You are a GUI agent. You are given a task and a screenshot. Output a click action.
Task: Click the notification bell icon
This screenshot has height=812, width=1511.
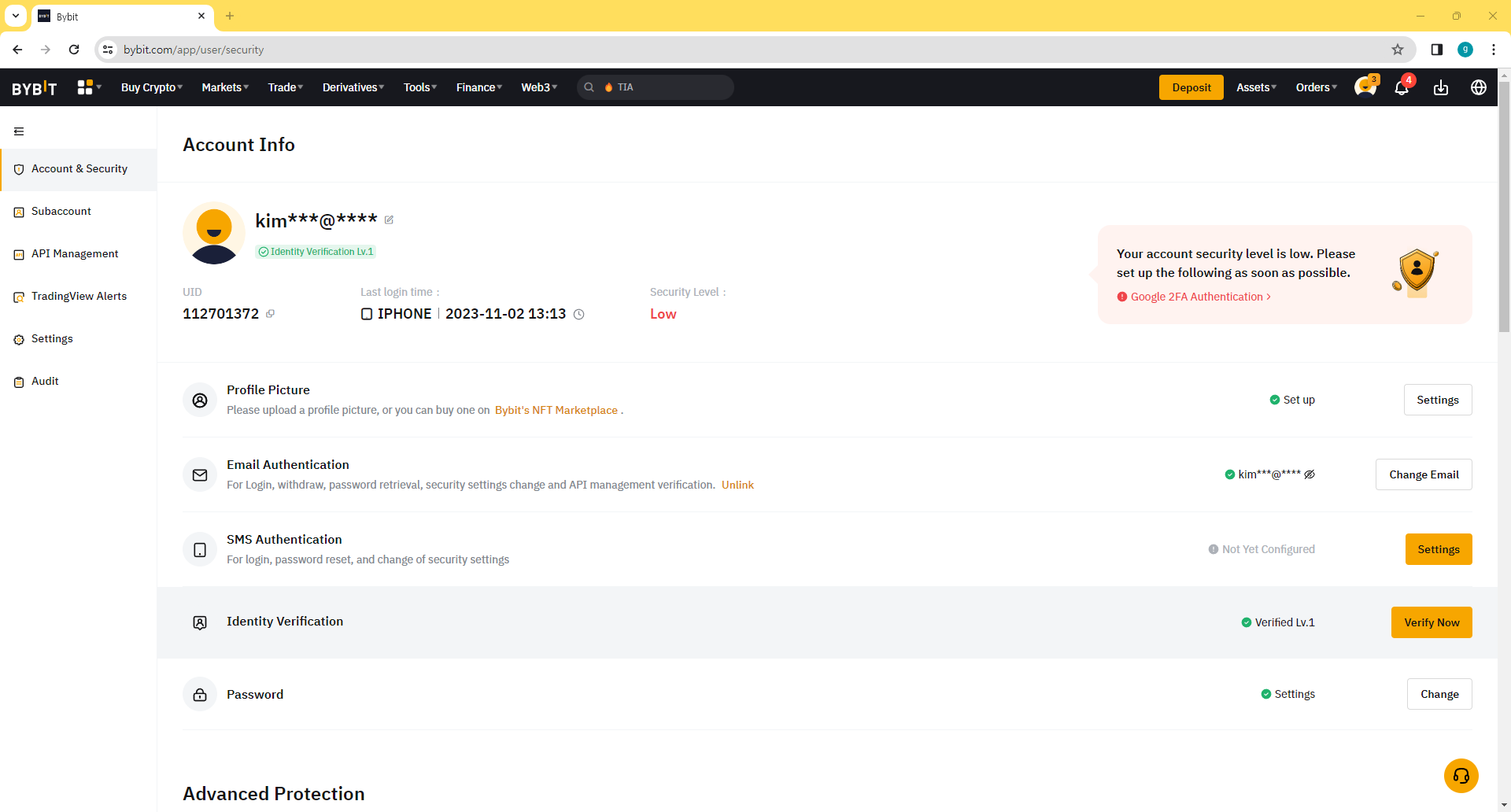(x=1402, y=87)
